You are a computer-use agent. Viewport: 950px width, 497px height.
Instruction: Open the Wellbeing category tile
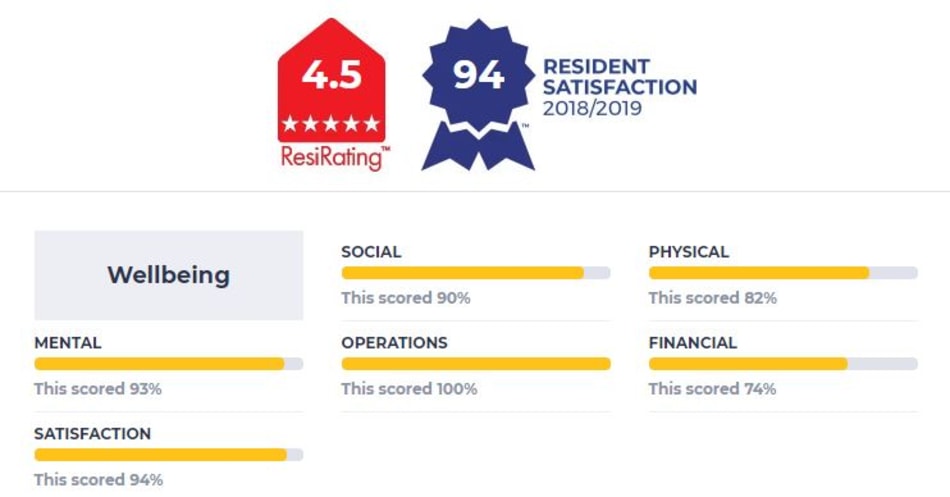coord(168,275)
